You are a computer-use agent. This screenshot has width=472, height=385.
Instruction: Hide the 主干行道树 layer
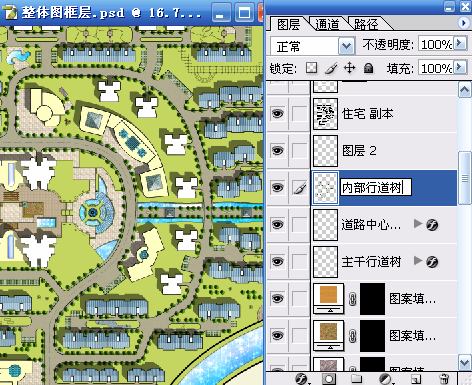(277, 262)
